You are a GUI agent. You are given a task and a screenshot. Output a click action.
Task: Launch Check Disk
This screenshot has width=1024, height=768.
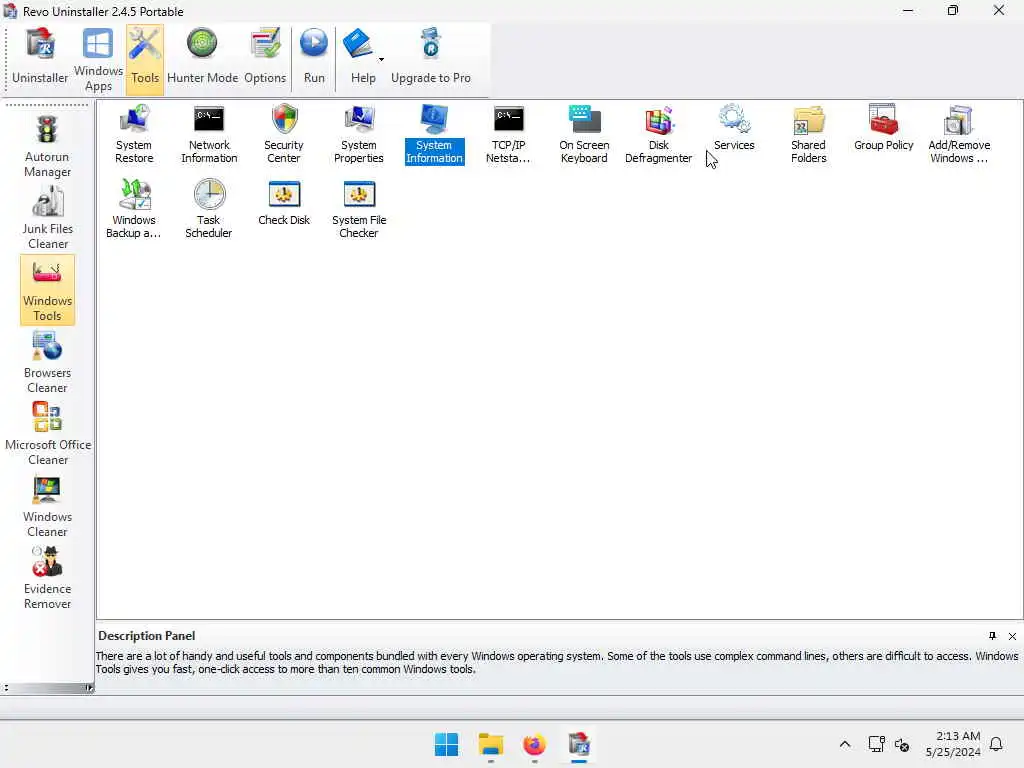tap(283, 203)
